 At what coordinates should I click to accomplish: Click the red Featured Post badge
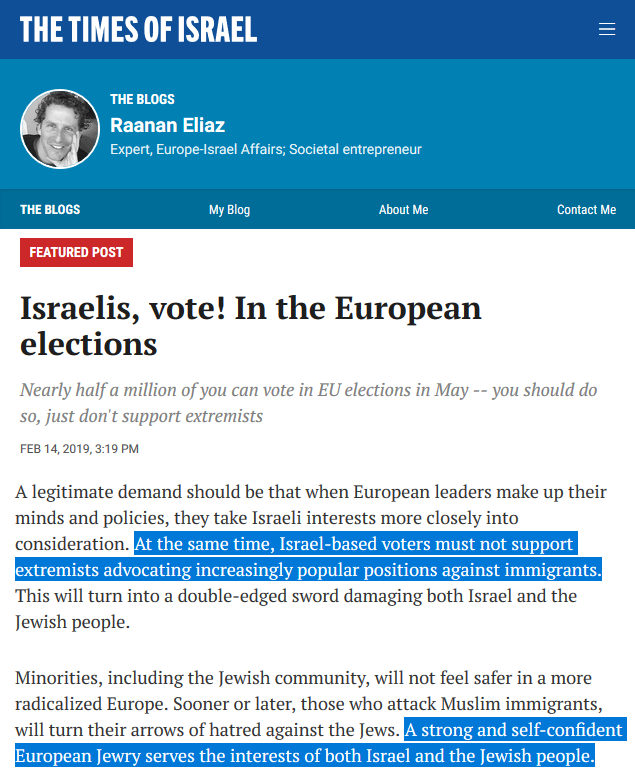[76, 253]
